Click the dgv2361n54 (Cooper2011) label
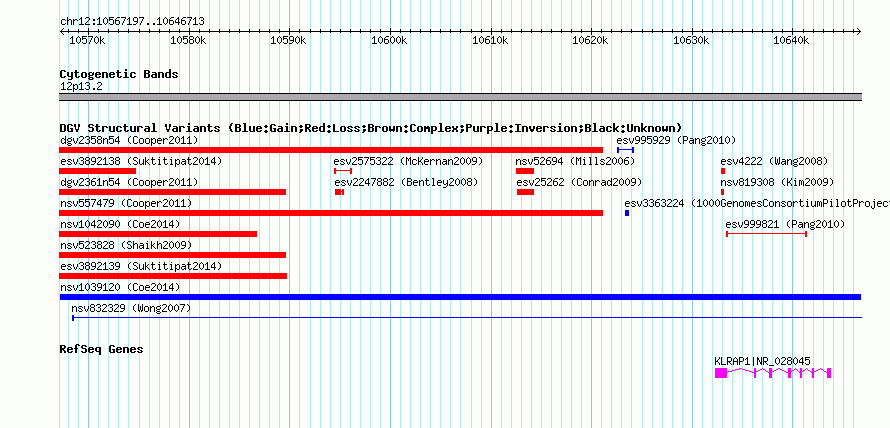Screen dimensions: 890x428 129,182
